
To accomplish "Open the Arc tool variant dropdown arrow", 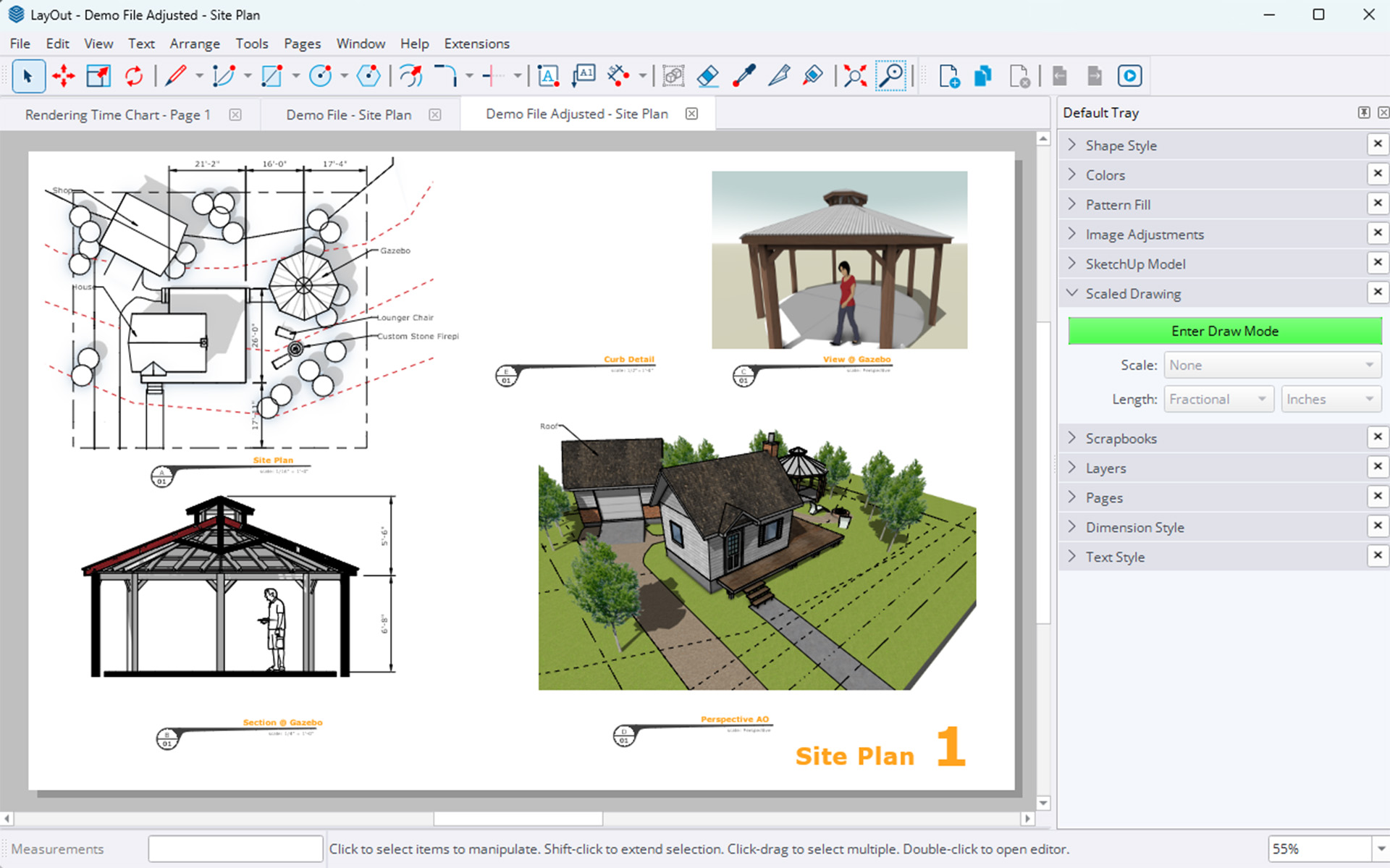I will click(x=248, y=76).
